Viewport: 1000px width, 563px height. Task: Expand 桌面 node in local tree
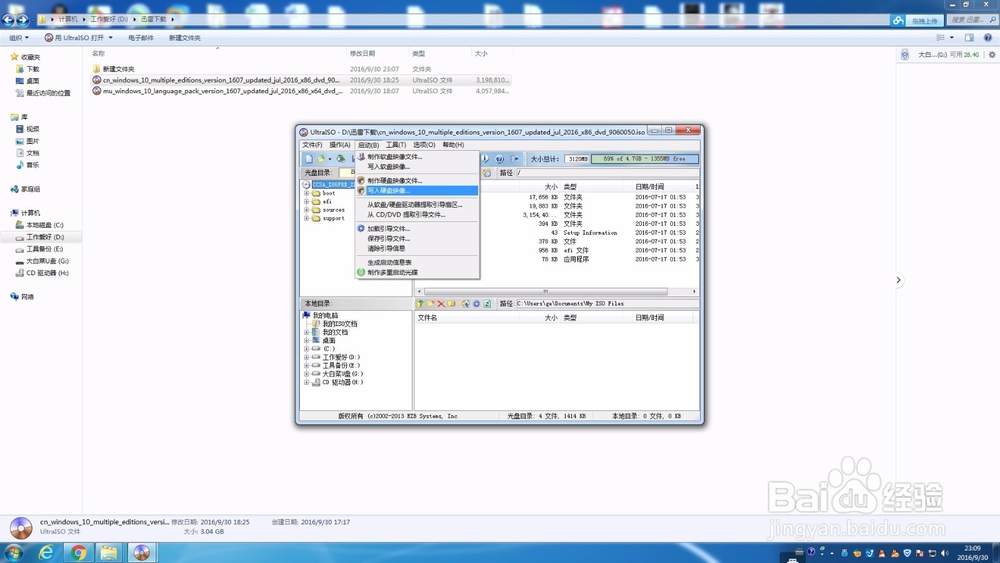306,340
